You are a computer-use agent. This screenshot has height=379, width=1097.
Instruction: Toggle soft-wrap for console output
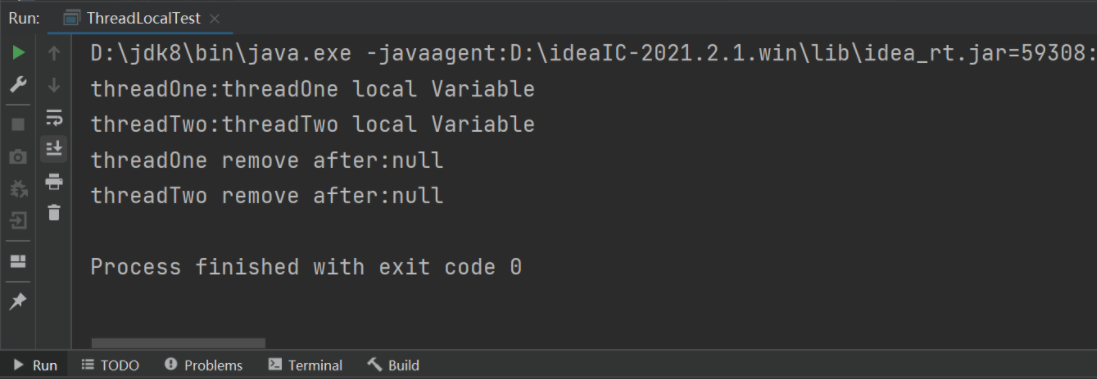click(54, 117)
